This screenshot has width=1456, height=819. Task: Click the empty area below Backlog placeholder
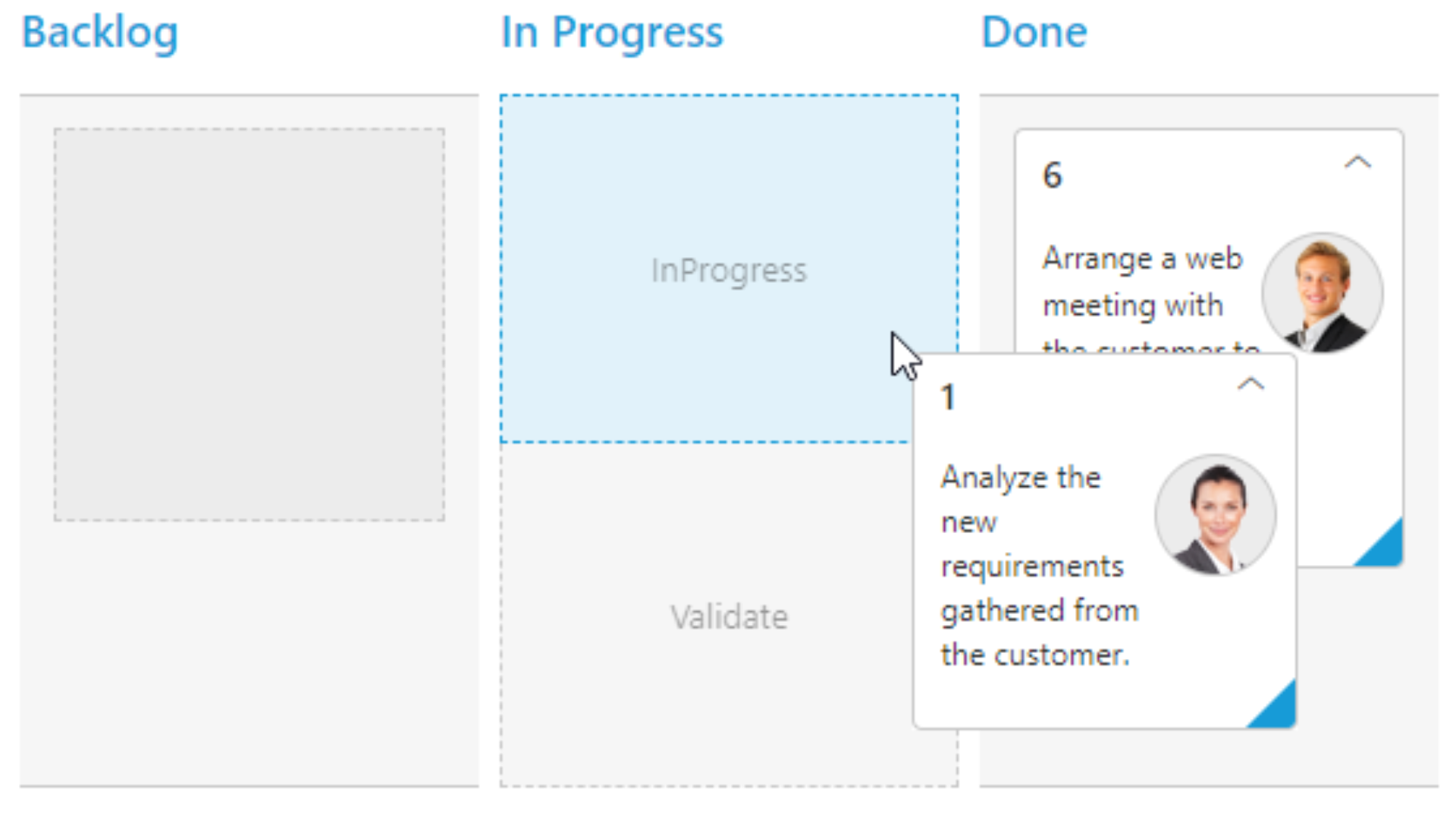249,652
